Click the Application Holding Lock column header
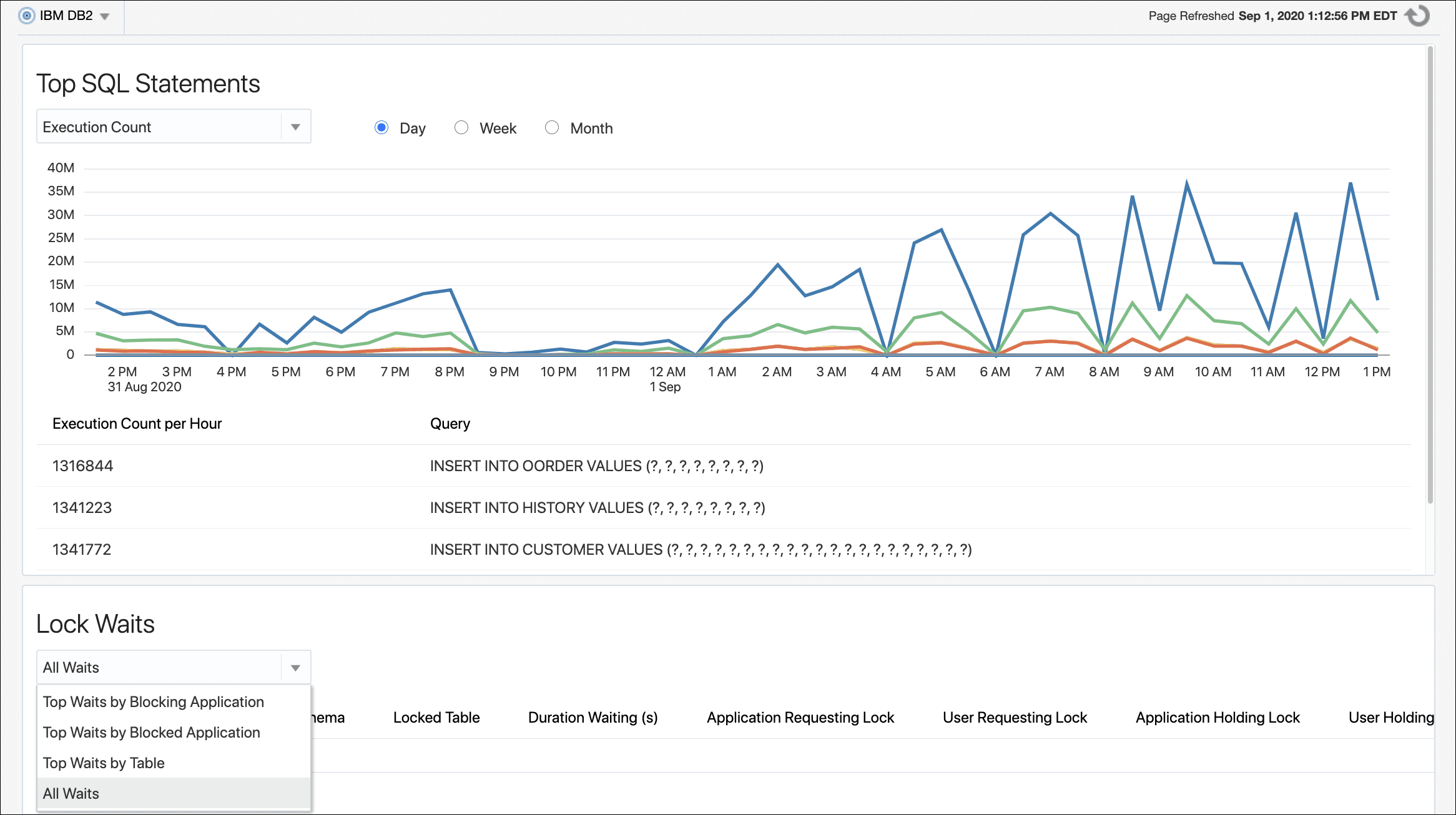1456x815 pixels. pyautogui.click(x=1216, y=717)
